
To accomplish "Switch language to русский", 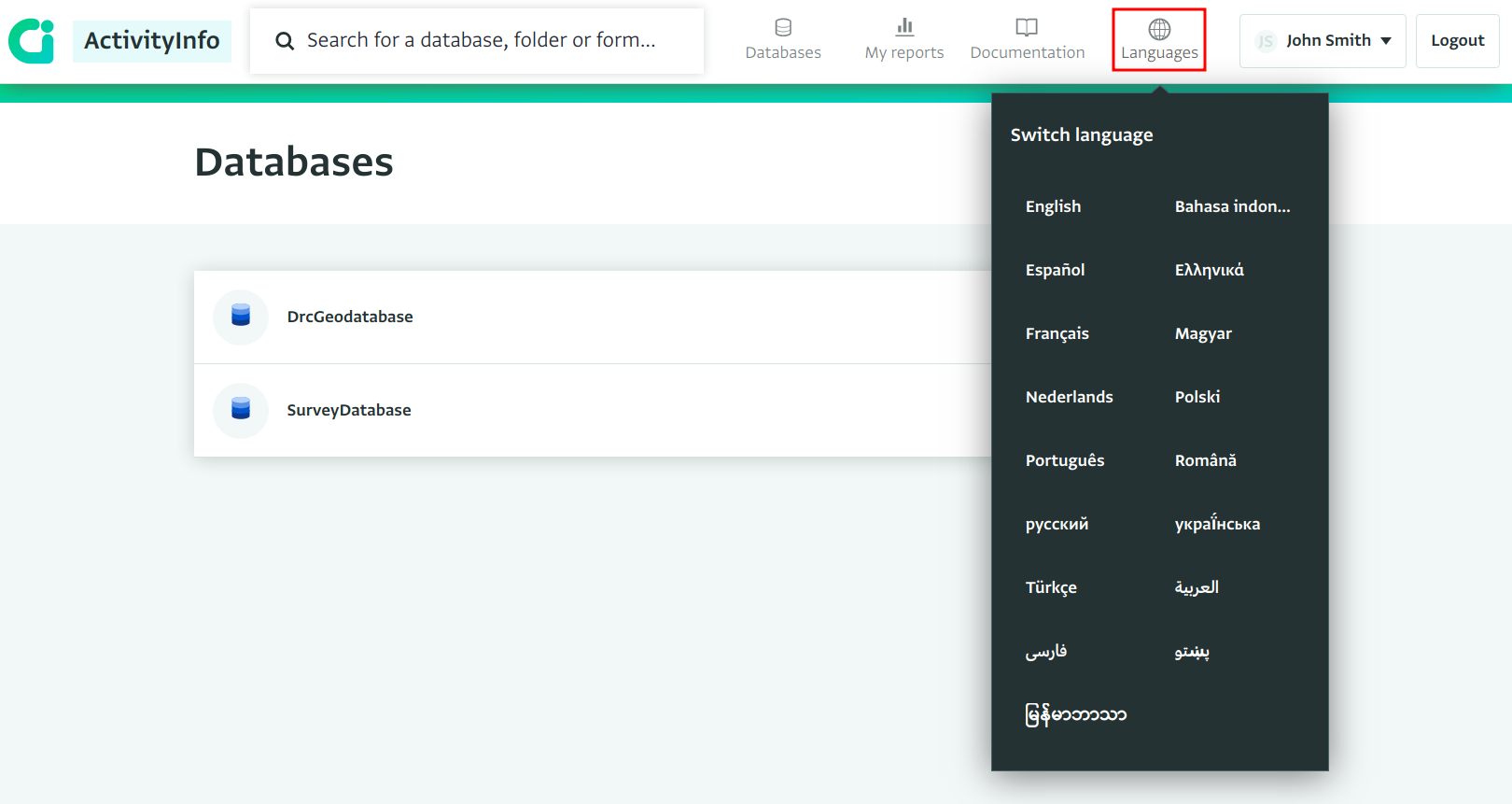I will (x=1057, y=524).
